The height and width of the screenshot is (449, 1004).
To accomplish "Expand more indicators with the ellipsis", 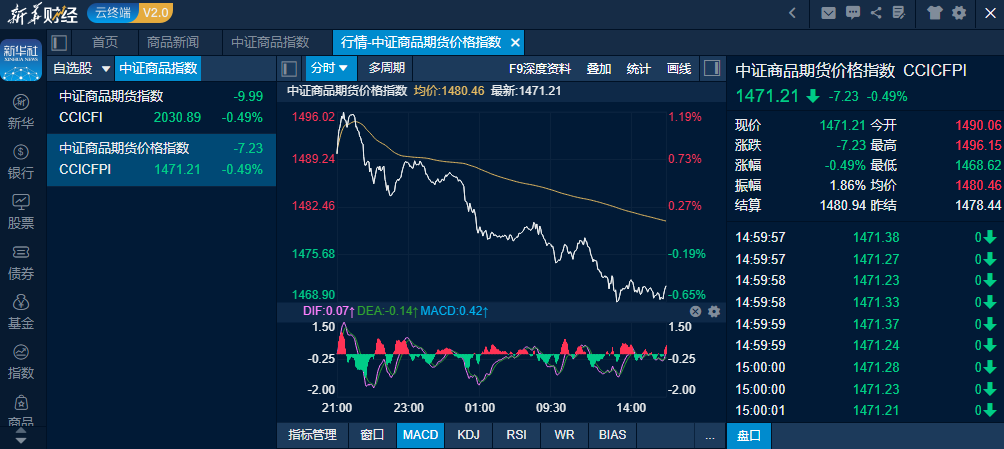I will [710, 436].
